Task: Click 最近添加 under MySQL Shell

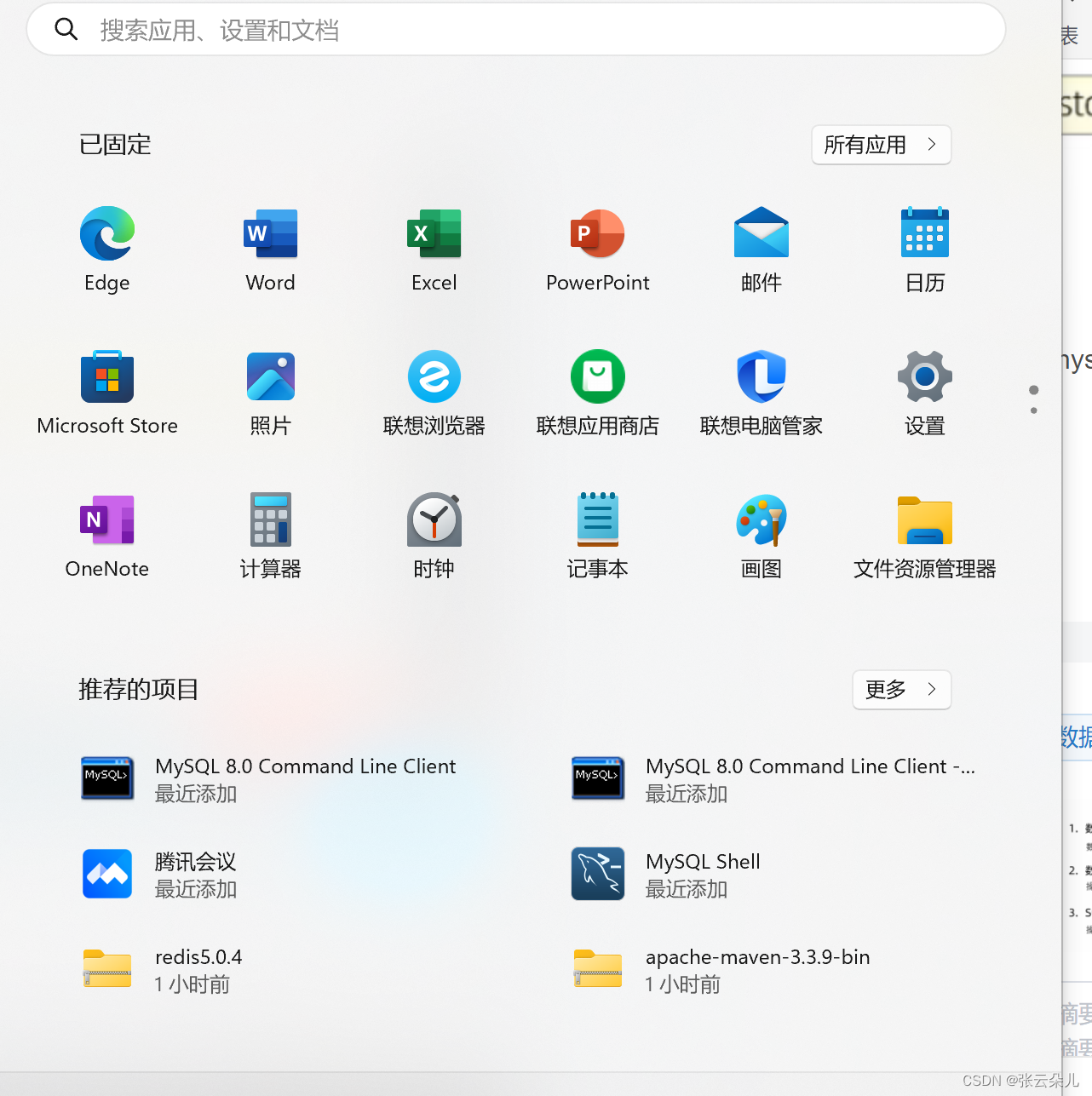Action: coord(687,889)
